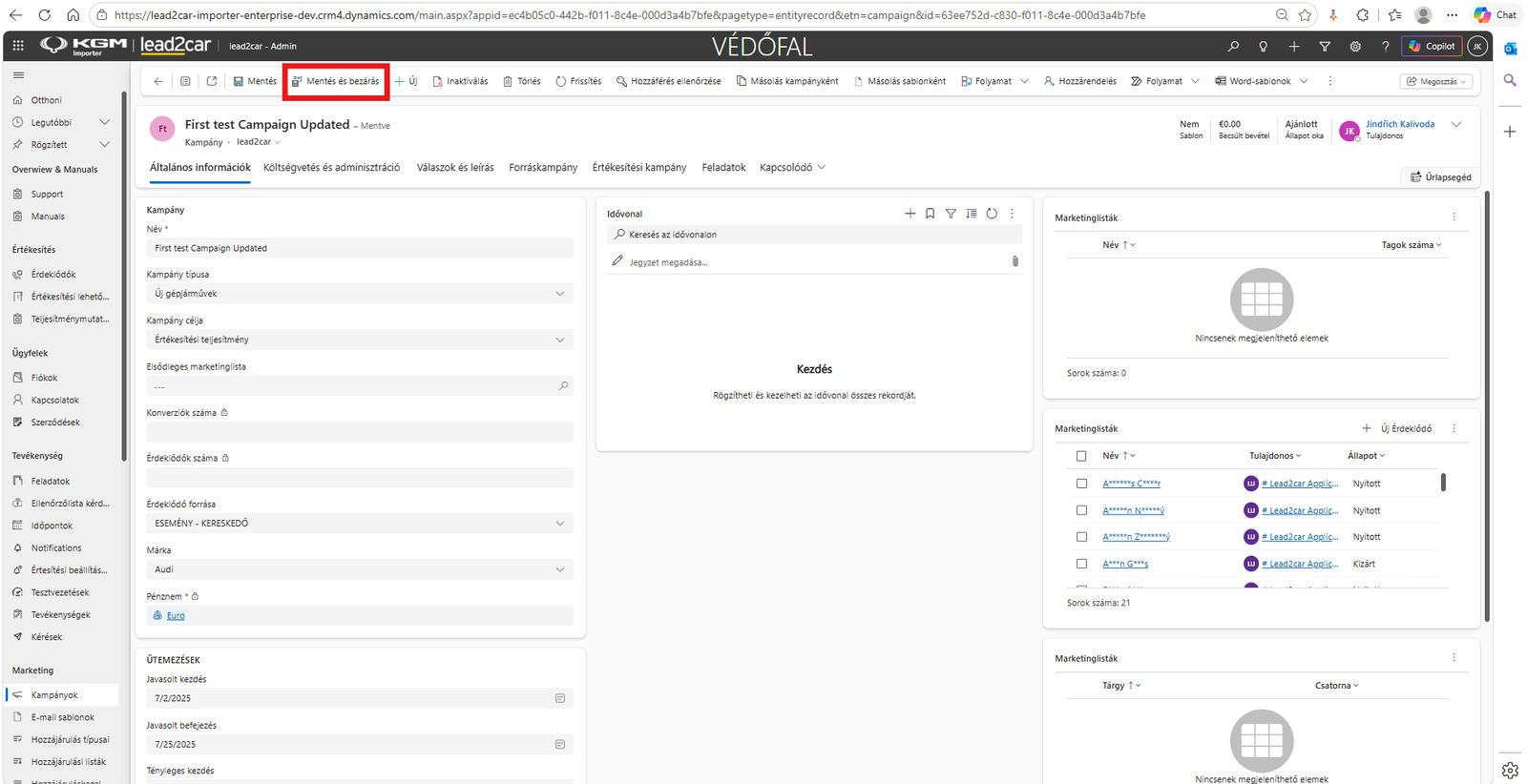This screenshot has height=784, width=1527.
Task: Open the Javasolt kezdés date picker calendar
Action: [560, 698]
